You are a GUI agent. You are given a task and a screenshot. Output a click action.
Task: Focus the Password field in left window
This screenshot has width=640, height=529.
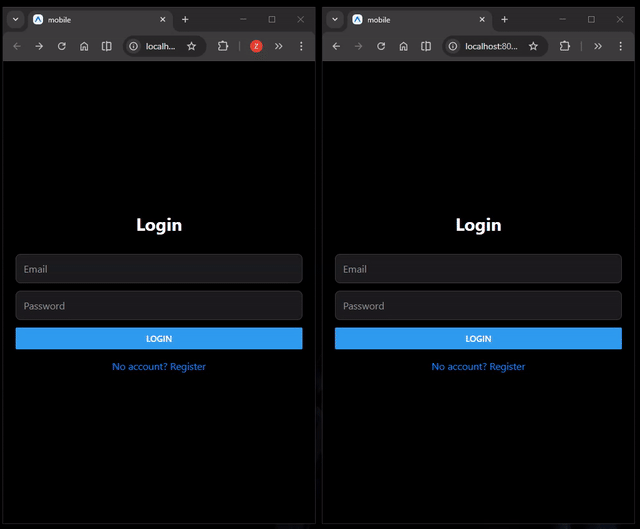tap(159, 305)
